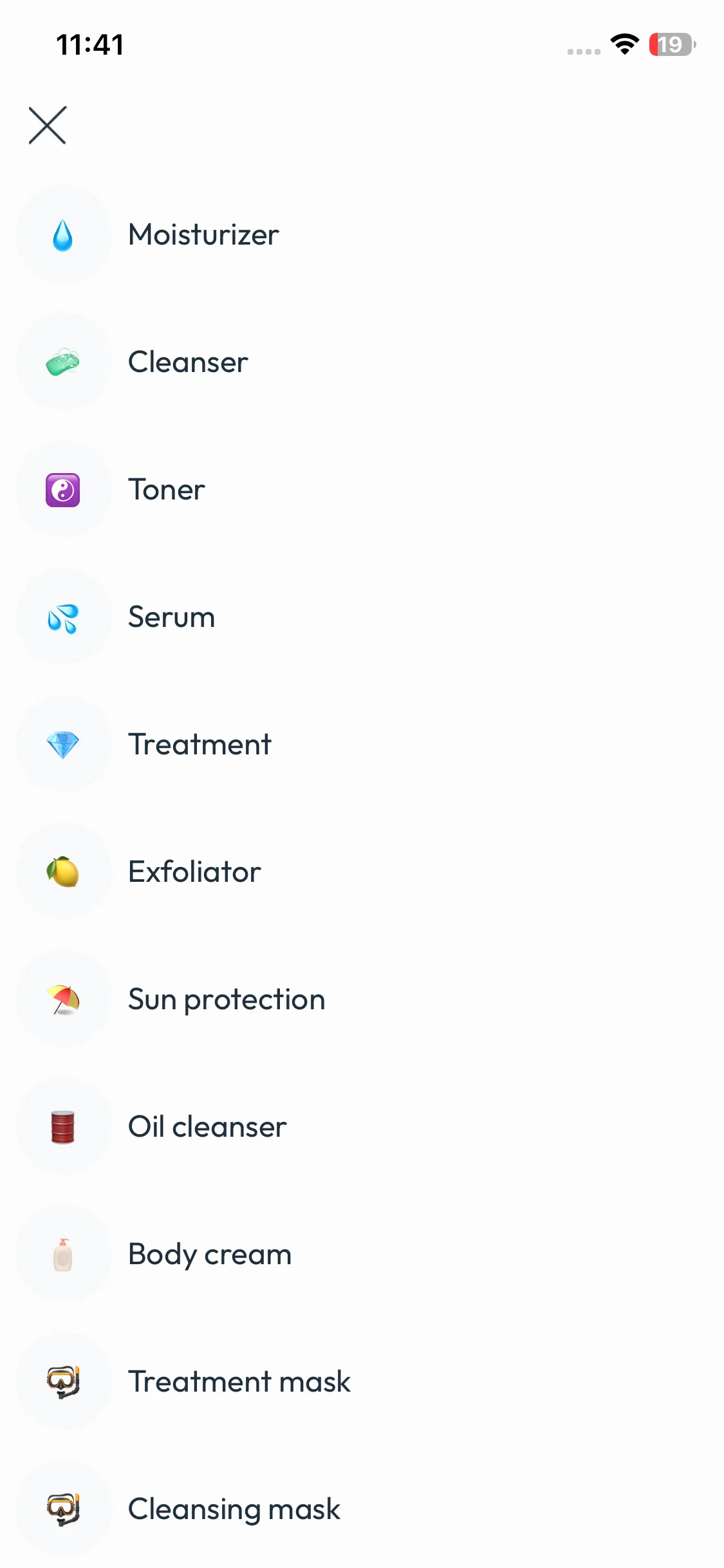Tap the red oil drum icon
Image resolution: width=724 pixels, height=1568 pixels.
point(63,1127)
